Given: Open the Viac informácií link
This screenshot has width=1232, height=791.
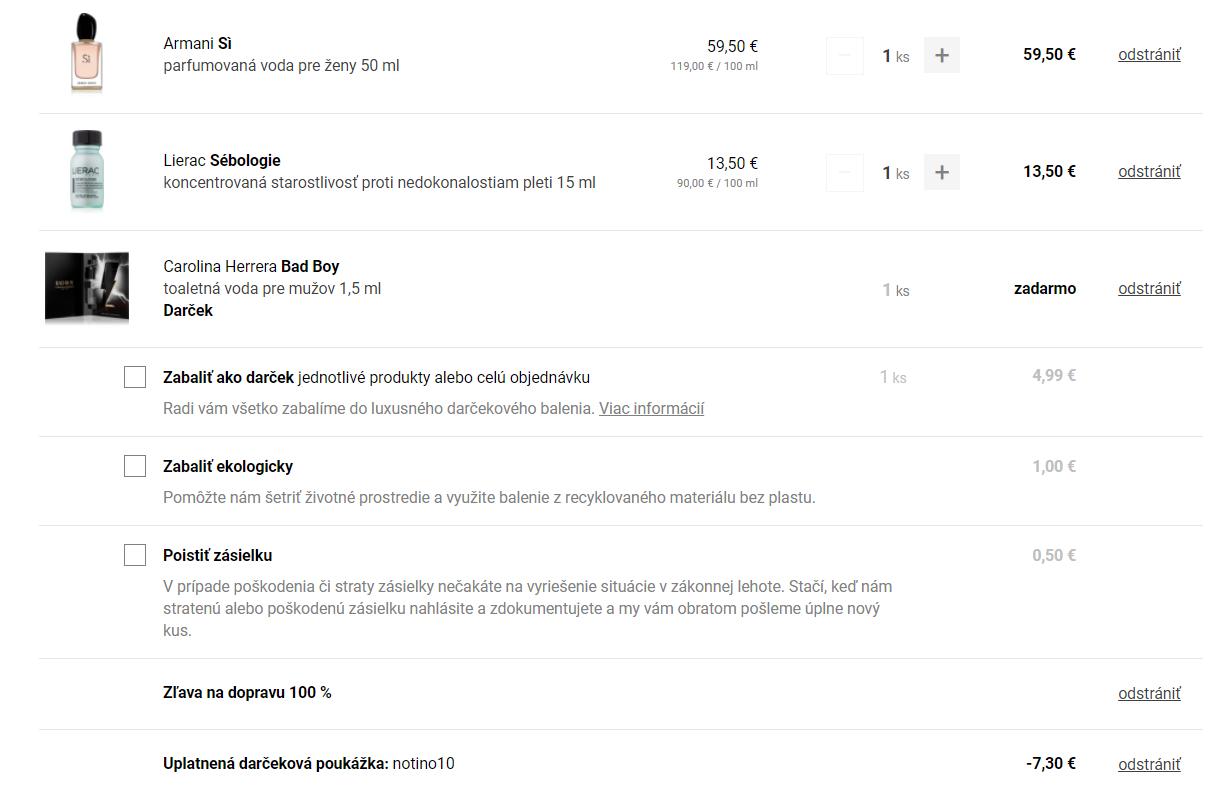Looking at the screenshot, I should (651, 408).
